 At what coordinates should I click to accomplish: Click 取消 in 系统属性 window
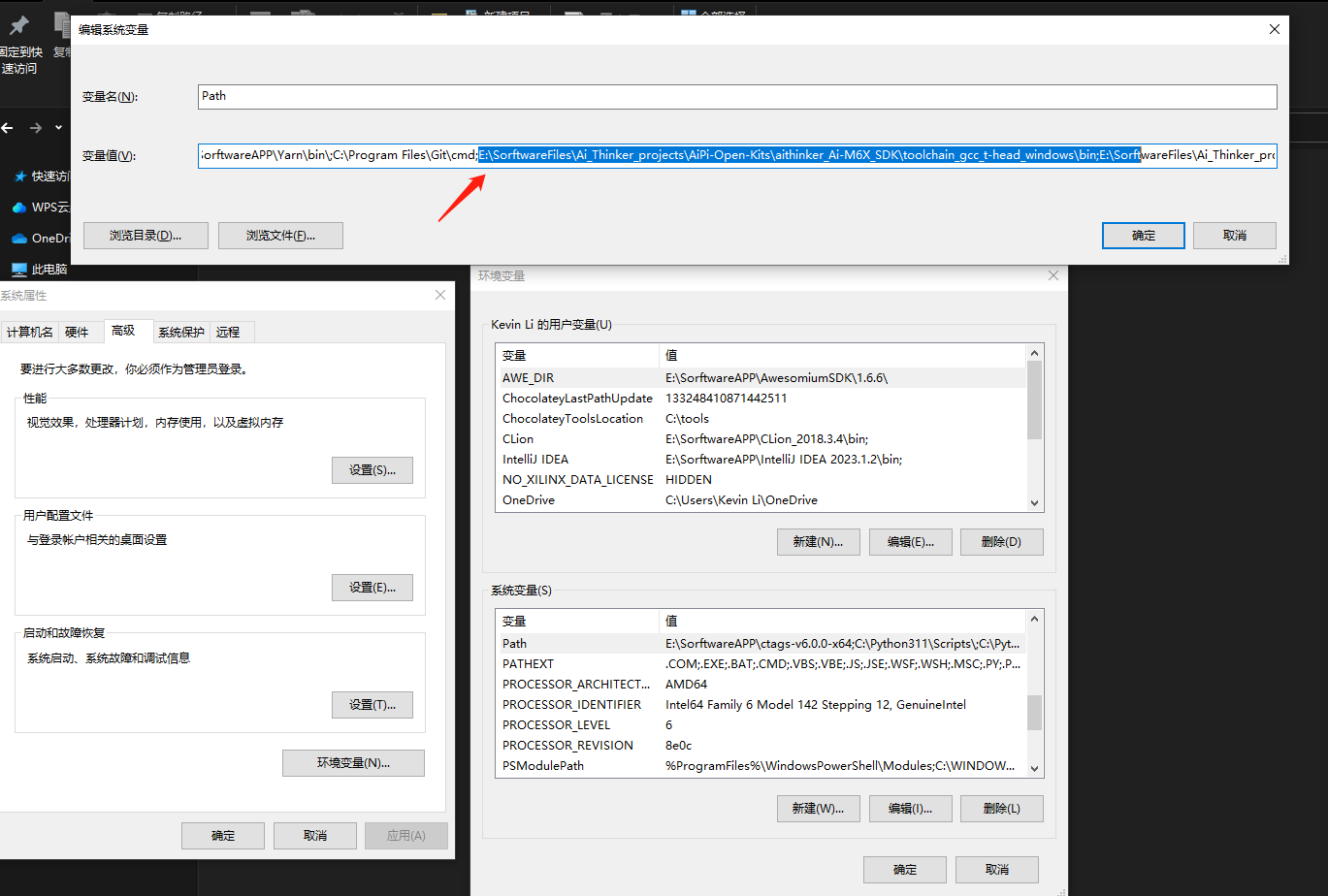click(315, 836)
